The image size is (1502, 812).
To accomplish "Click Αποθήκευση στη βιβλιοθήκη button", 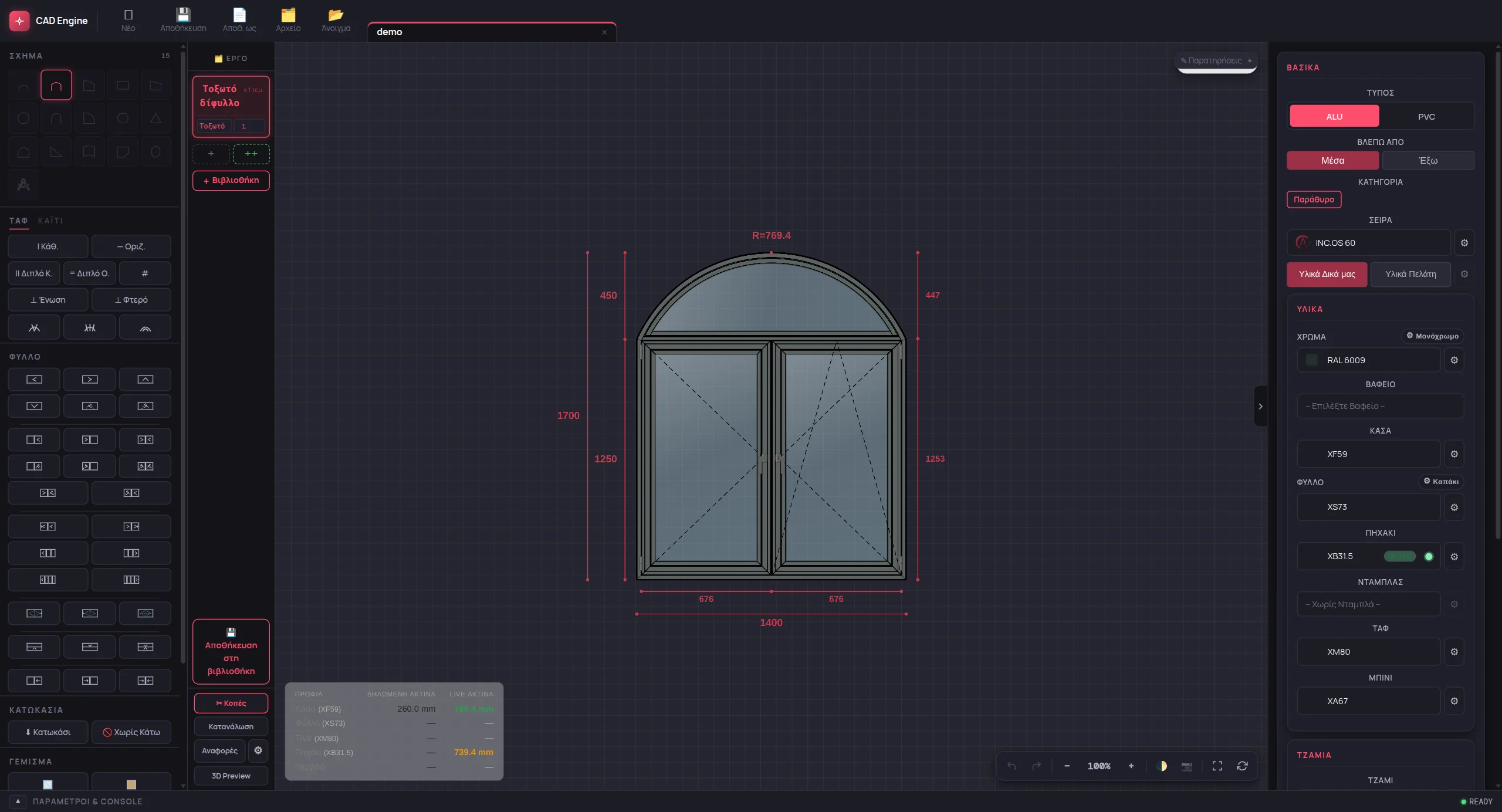I will coord(231,652).
